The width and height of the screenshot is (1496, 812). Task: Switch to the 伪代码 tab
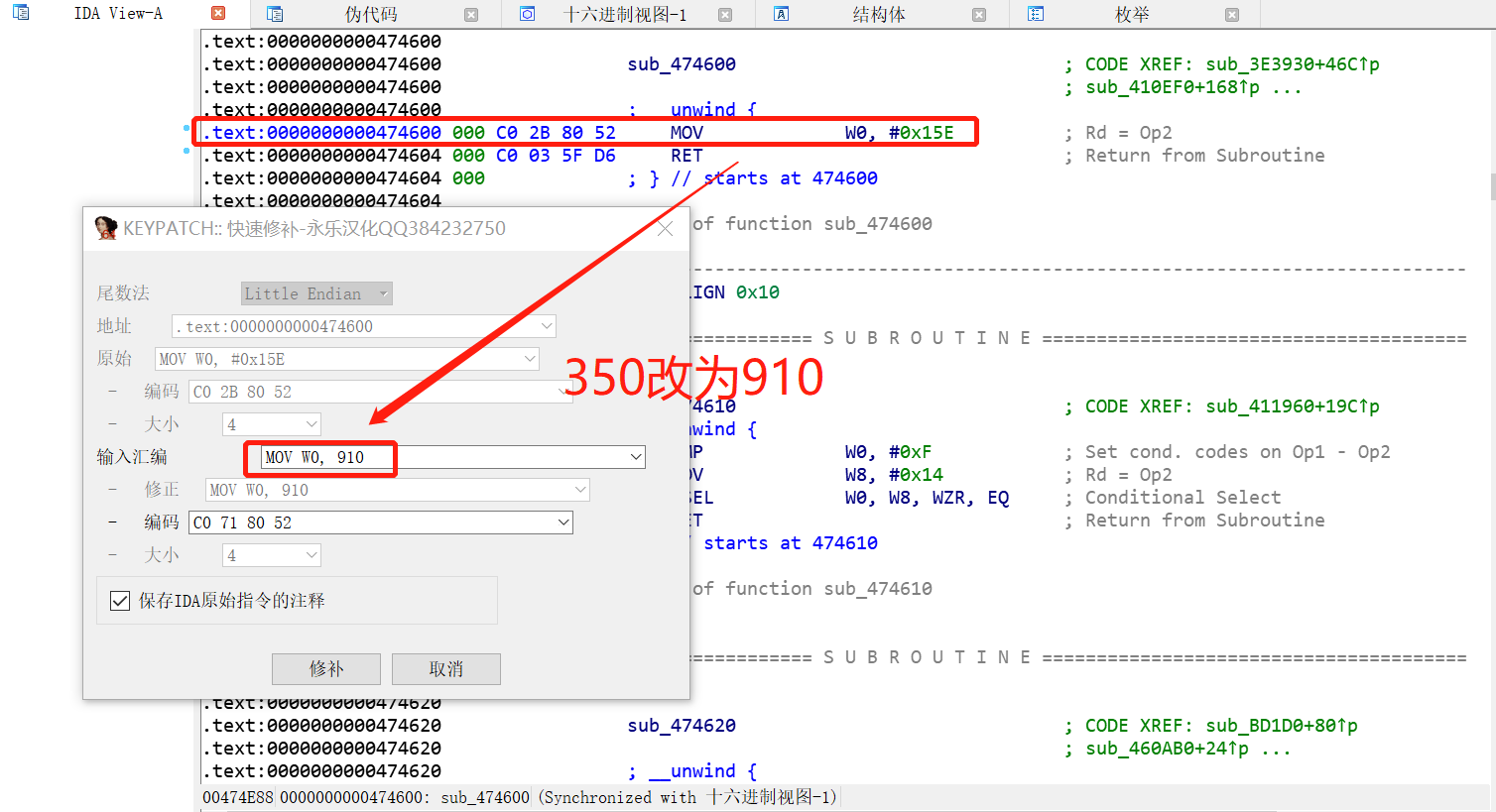click(x=371, y=15)
